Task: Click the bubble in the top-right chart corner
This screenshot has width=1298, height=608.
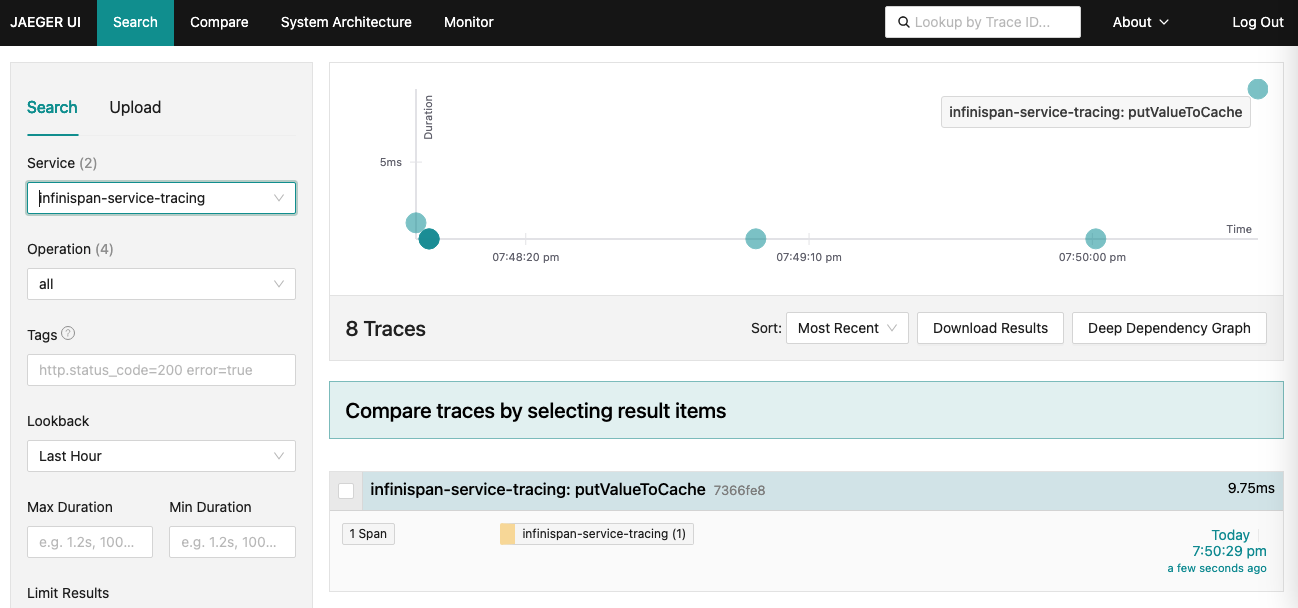Action: (x=1257, y=88)
